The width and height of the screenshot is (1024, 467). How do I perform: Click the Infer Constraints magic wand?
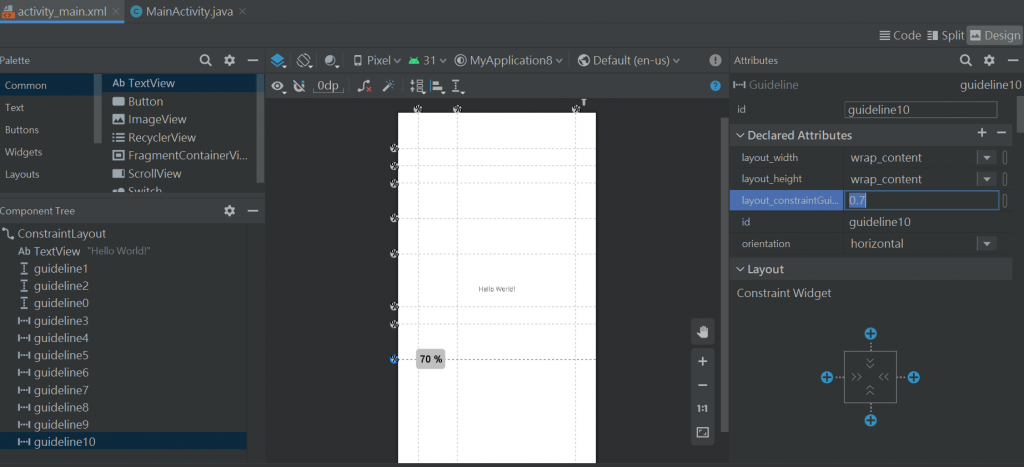tap(389, 86)
